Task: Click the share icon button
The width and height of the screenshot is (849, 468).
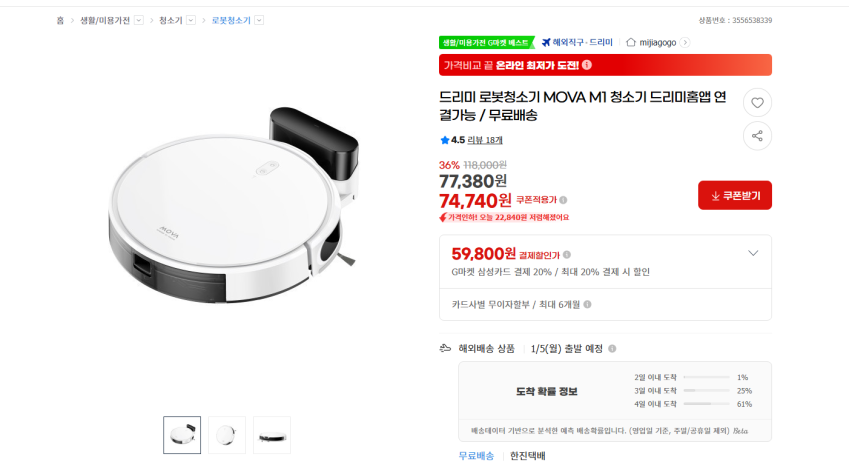Action: tap(757, 136)
